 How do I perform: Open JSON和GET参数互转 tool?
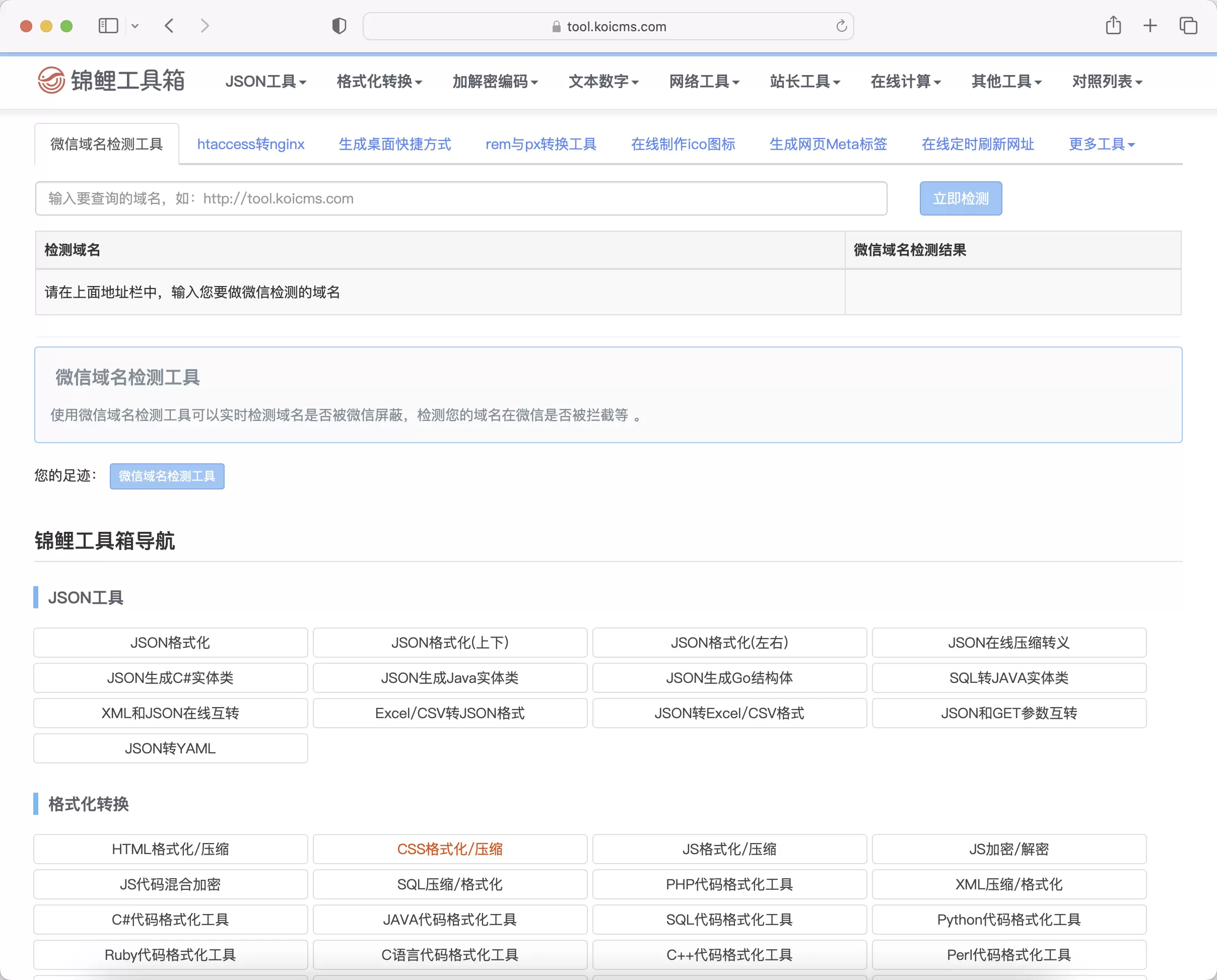pyautogui.click(x=1009, y=713)
